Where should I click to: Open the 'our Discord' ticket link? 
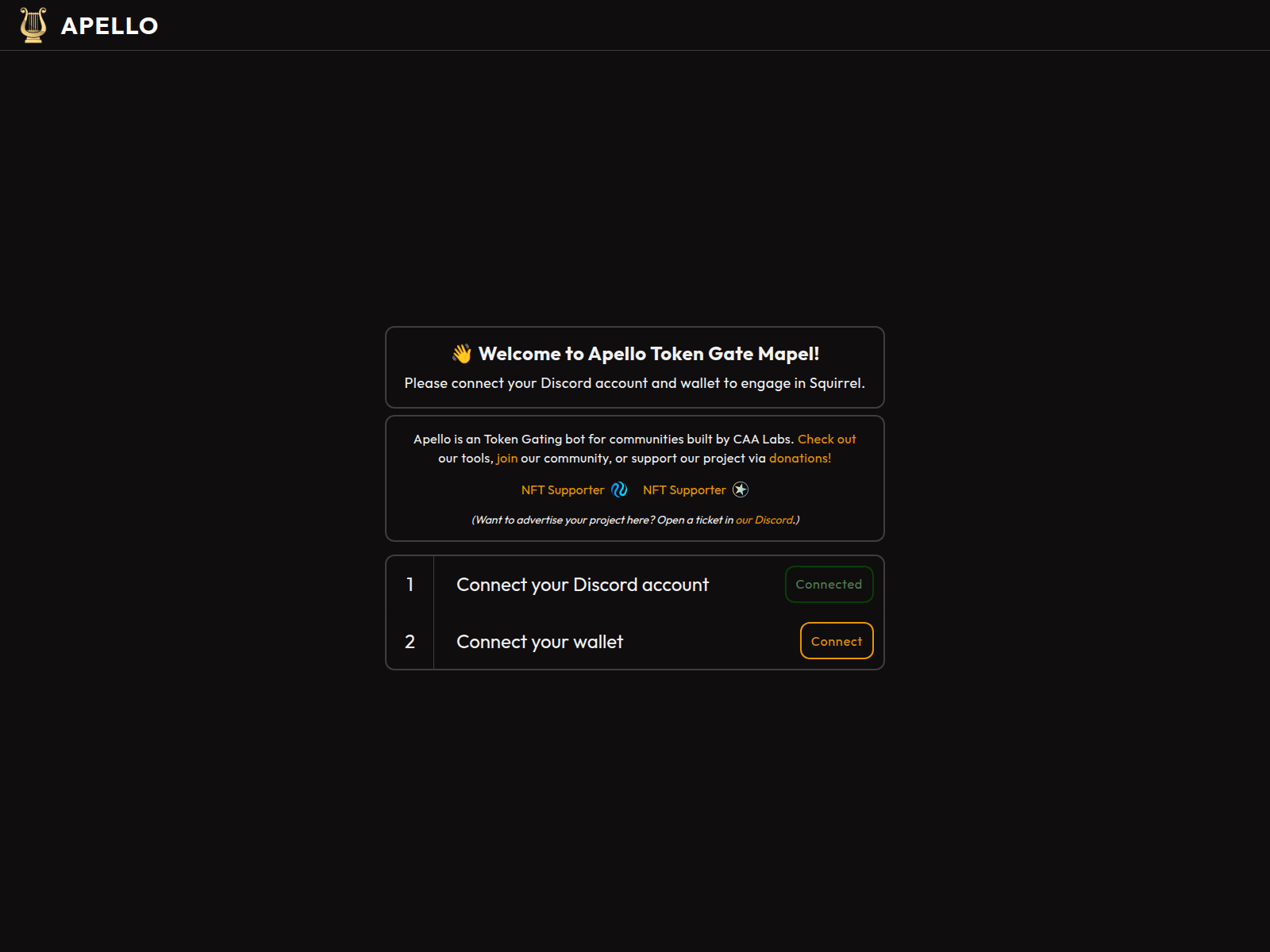(764, 520)
